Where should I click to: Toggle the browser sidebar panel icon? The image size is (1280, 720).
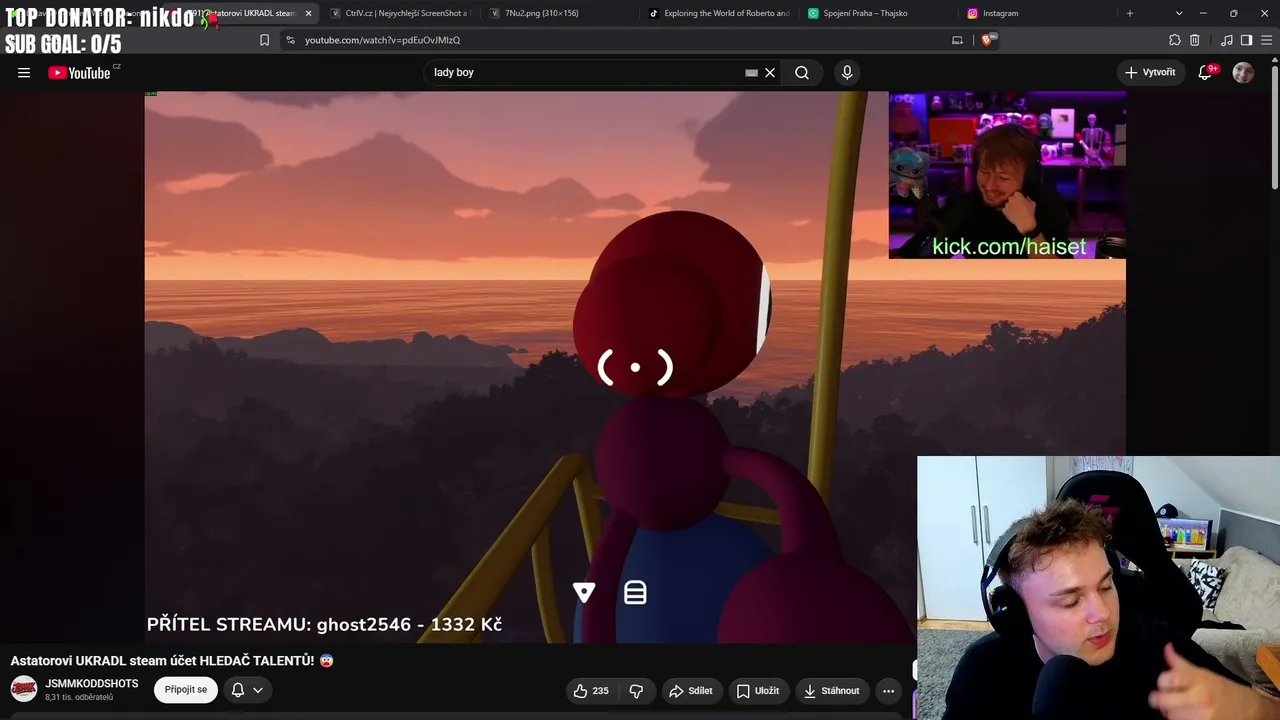1246,40
